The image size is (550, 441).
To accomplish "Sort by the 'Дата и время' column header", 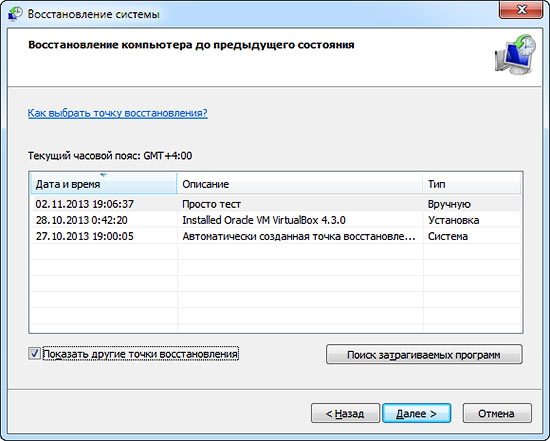I will click(x=104, y=184).
